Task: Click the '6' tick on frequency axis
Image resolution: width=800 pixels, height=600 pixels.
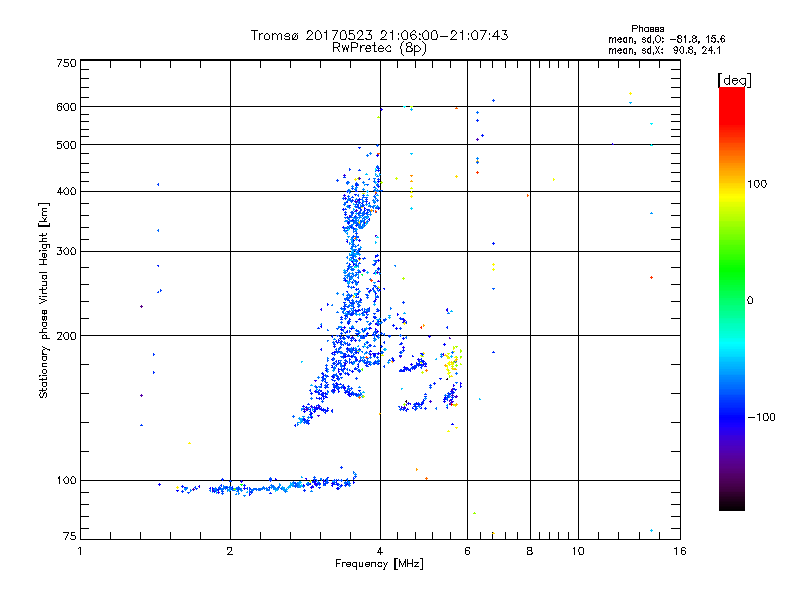Action: pos(467,551)
